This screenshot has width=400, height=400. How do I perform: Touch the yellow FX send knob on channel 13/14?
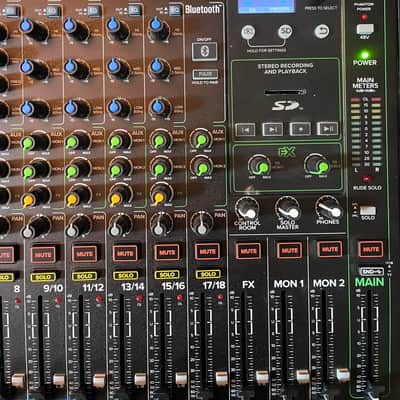(x=120, y=195)
